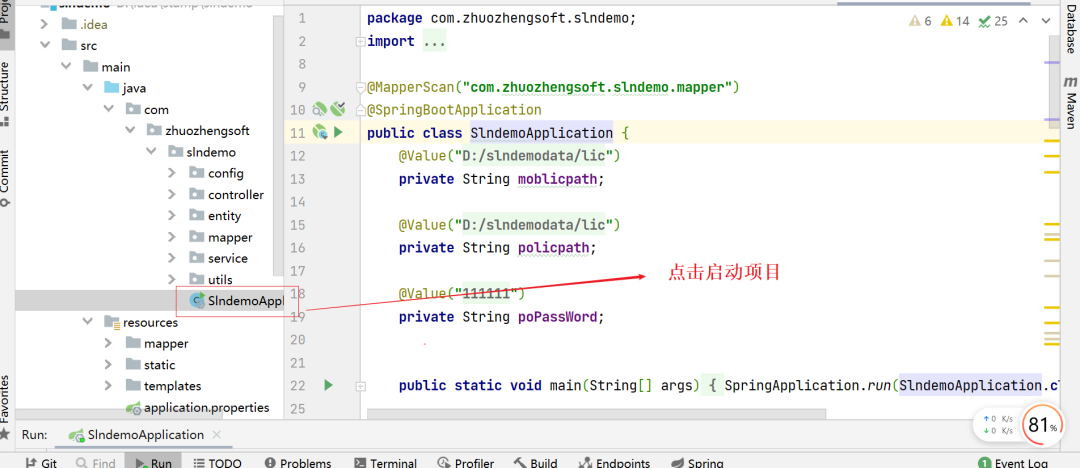Click the editor horizontal scrollbar
This screenshot has height=468, width=1080.
point(596,414)
